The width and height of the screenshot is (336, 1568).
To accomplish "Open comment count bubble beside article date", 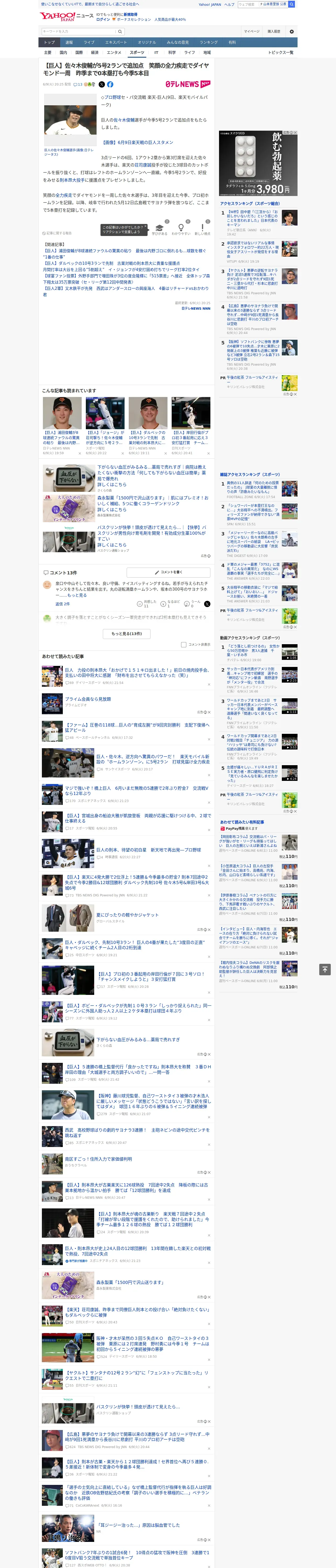I will click(x=78, y=85).
